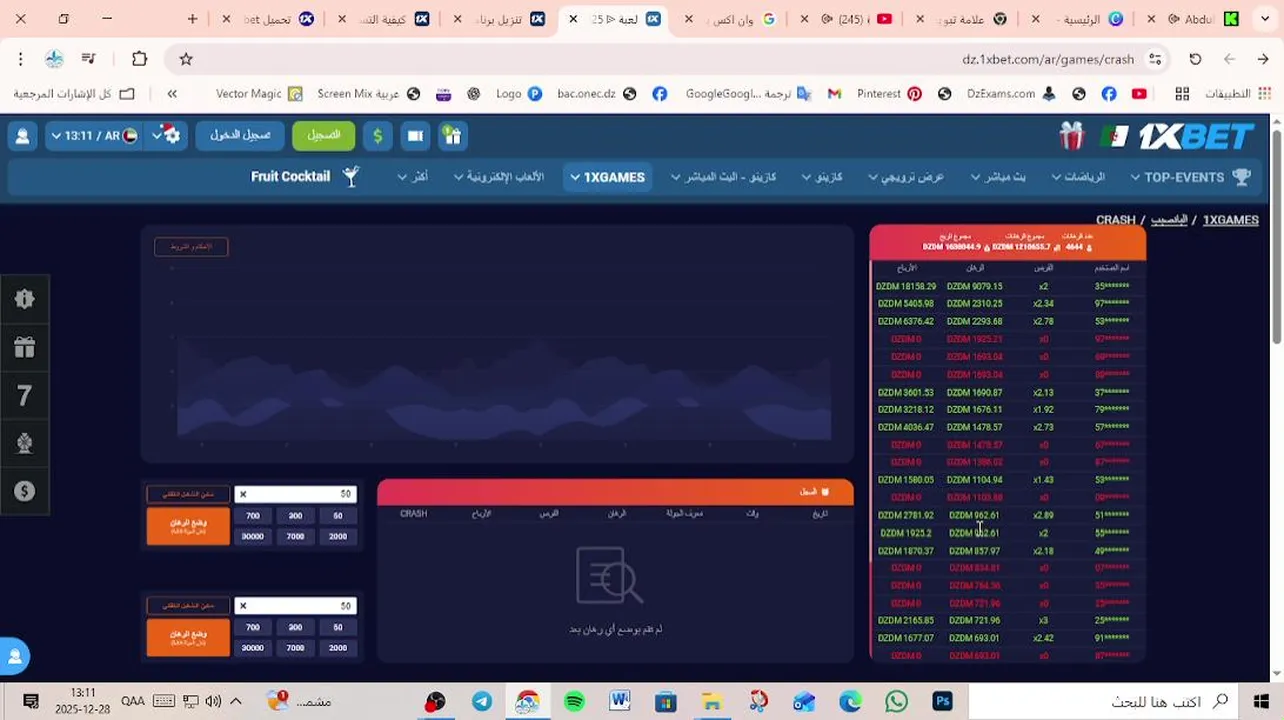Image resolution: width=1284 pixels, height=720 pixels.
Task: Click the browser address bar URL
Action: (x=1048, y=59)
